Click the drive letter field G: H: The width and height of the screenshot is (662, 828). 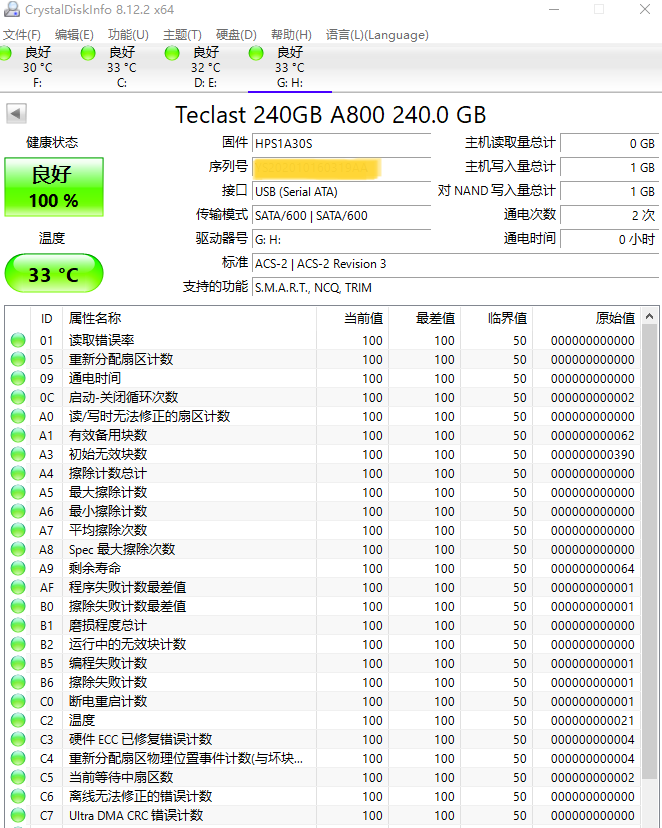point(341,240)
